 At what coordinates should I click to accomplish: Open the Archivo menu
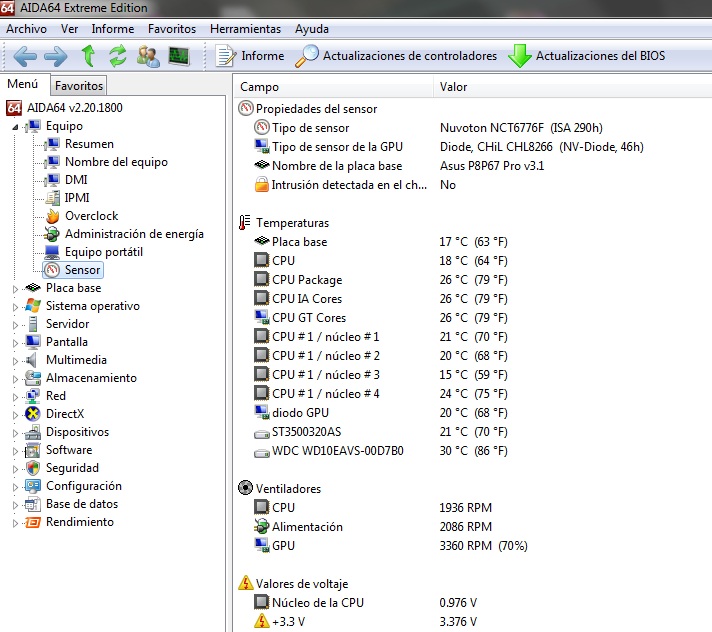tap(26, 29)
